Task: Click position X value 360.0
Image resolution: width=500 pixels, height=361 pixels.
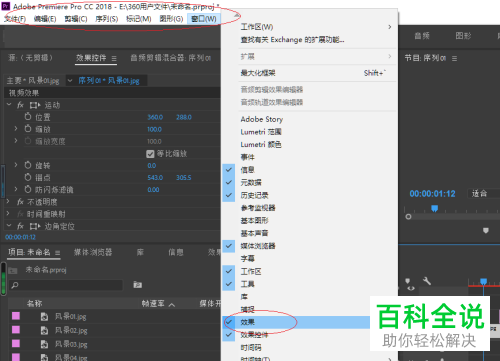Action: click(x=155, y=117)
